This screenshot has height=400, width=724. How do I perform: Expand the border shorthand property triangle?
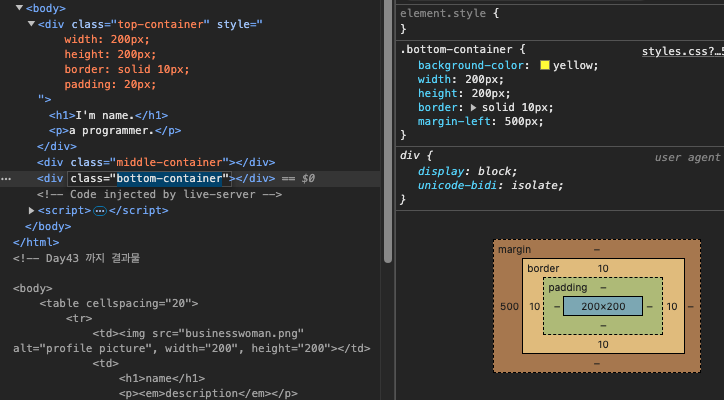[x=473, y=107]
